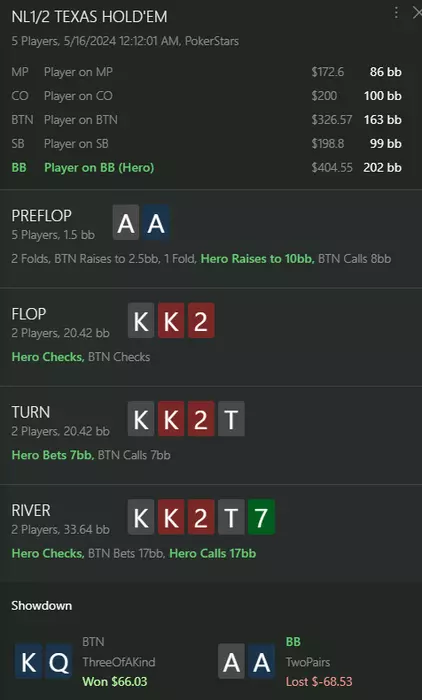Click the Won $66.03 result

point(115,682)
